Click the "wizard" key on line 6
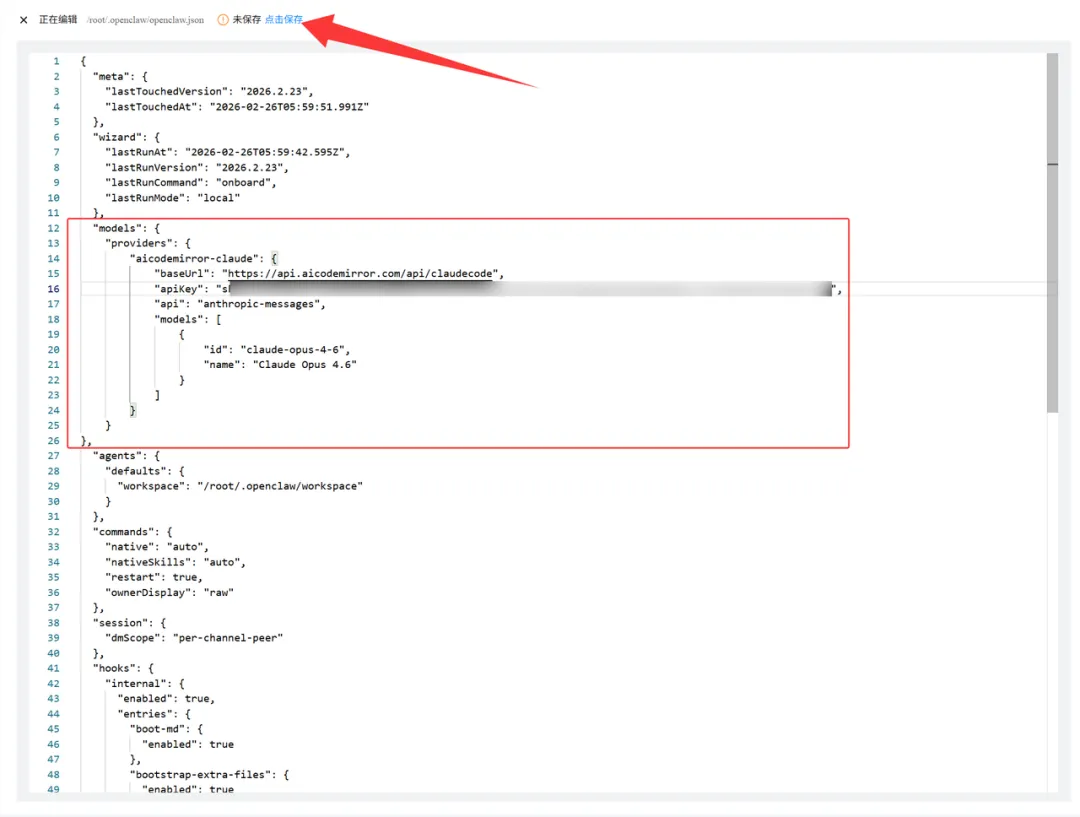Viewport: 1080px width, 817px height. coord(117,137)
